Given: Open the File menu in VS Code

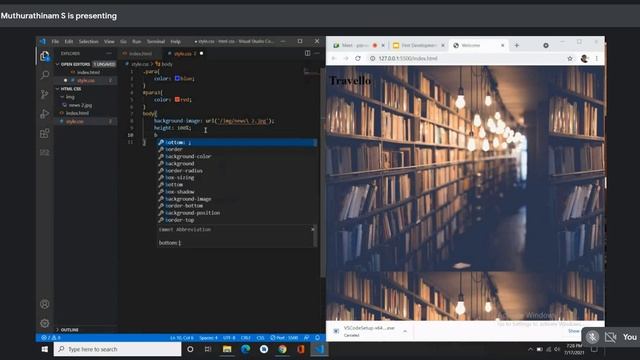Looking at the screenshot, I should [x=55, y=42].
